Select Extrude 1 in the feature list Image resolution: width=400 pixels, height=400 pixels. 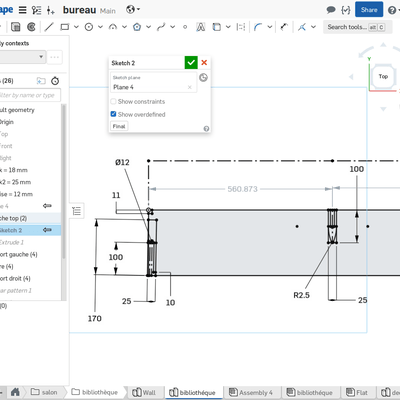point(30,242)
